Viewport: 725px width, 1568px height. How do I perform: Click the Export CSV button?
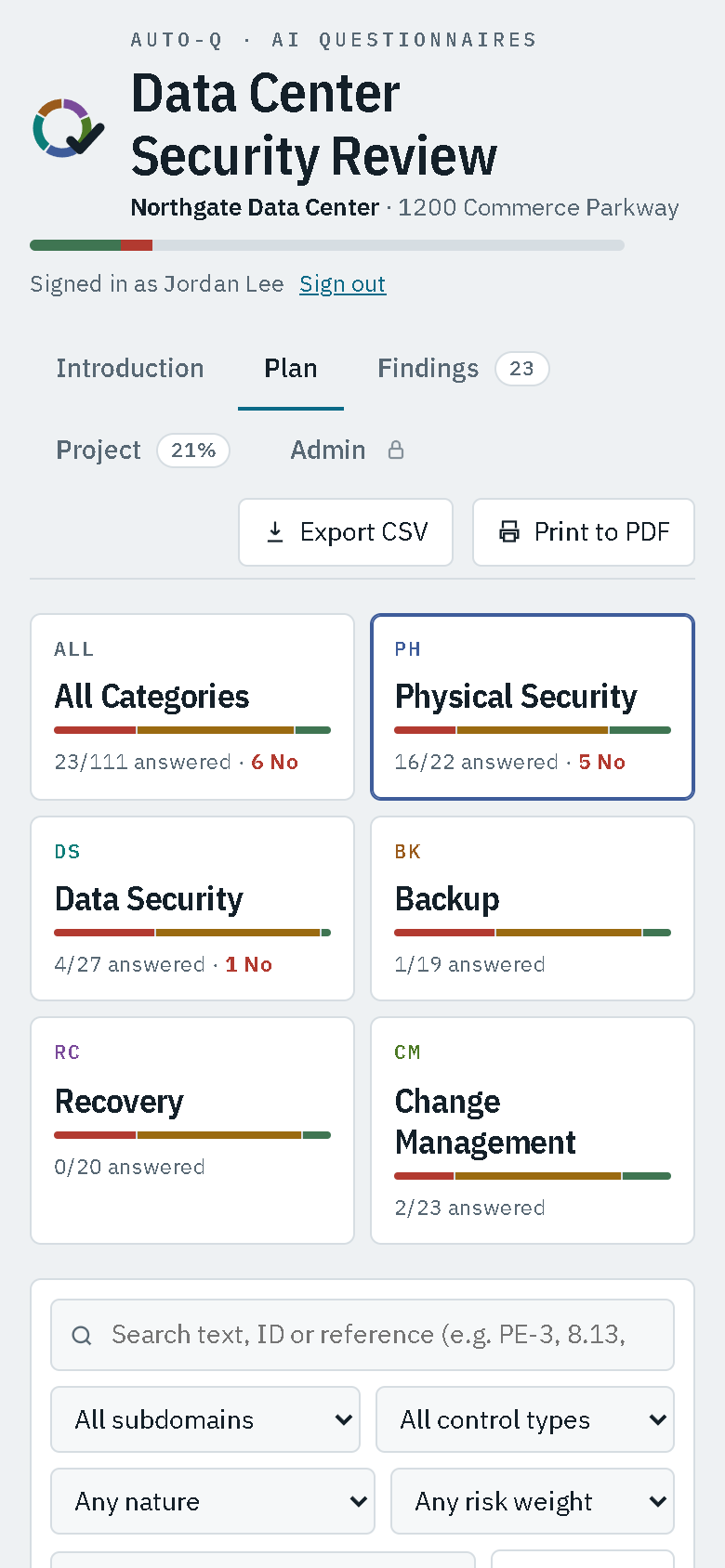pyautogui.click(x=346, y=532)
